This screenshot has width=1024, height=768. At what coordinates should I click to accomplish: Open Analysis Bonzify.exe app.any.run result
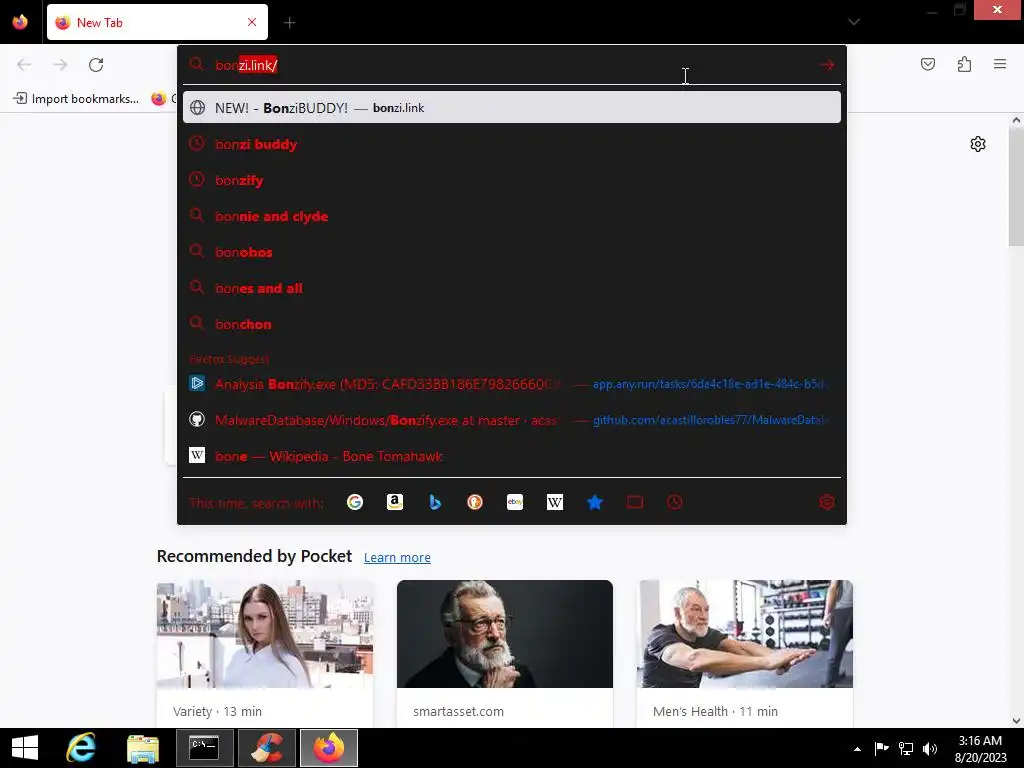point(512,384)
